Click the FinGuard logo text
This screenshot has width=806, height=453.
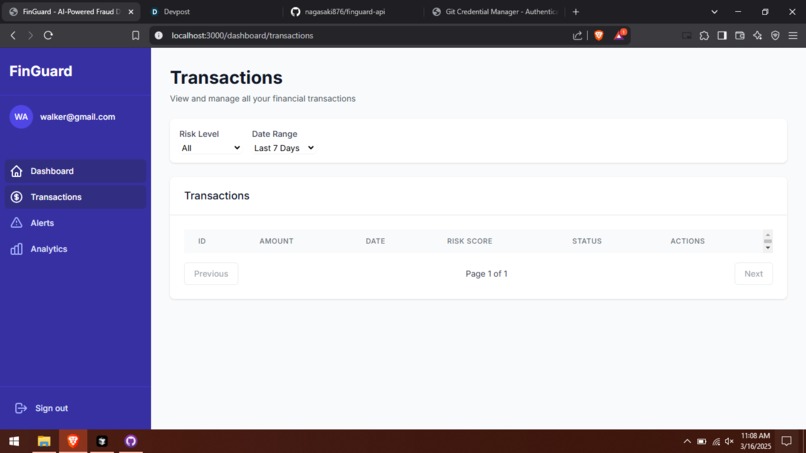(41, 71)
